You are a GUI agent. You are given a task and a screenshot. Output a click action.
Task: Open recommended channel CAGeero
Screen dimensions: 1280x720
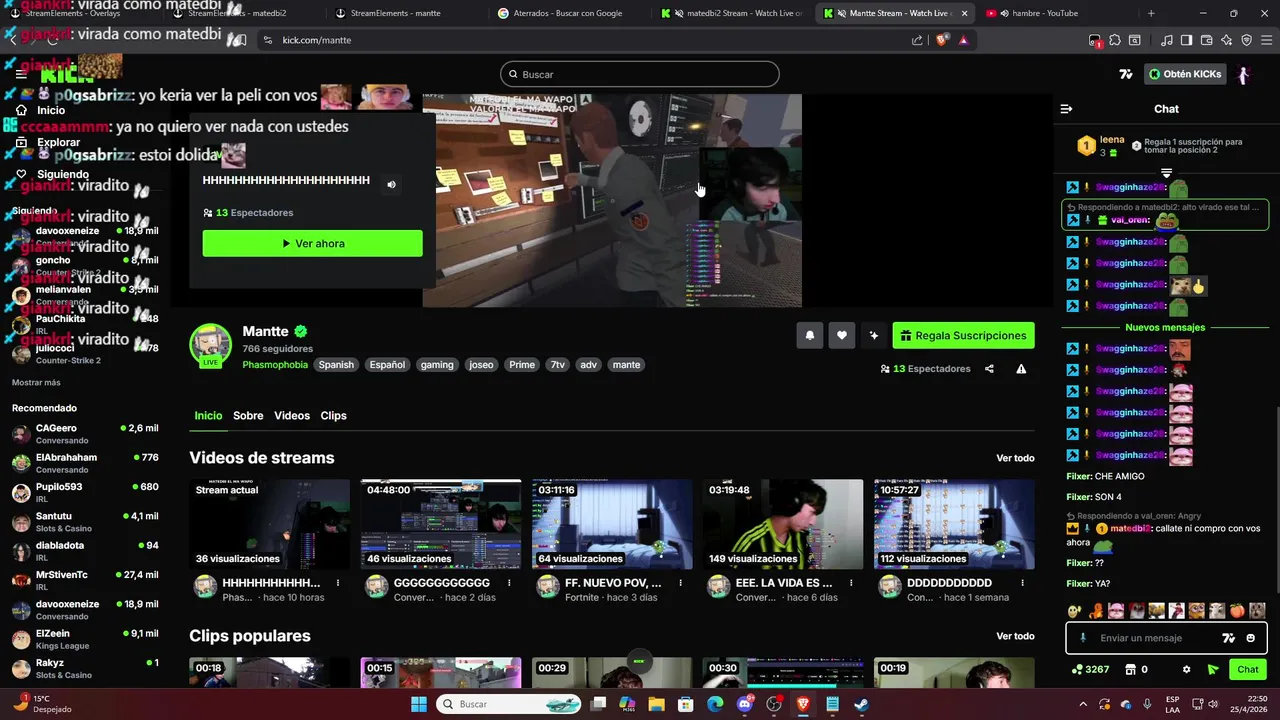click(85, 434)
